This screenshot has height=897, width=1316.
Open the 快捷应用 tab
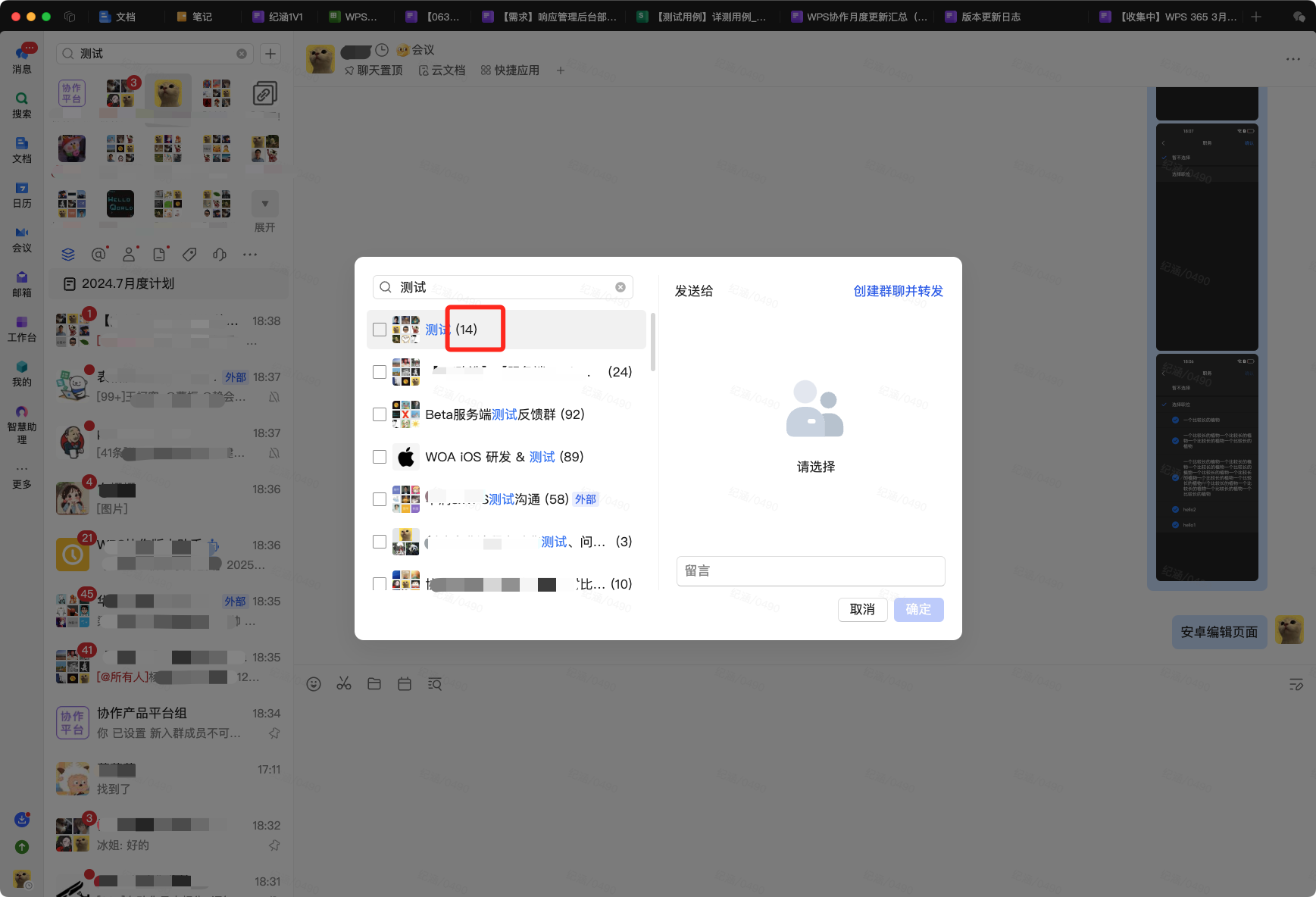[x=510, y=70]
